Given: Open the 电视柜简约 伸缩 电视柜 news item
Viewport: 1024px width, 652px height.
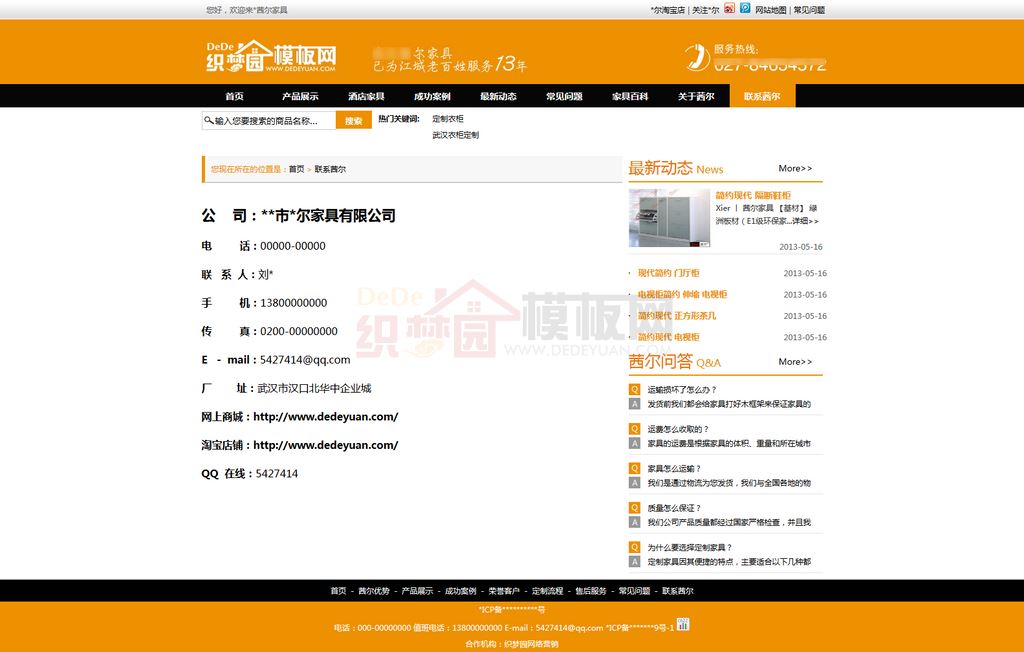Looking at the screenshot, I should click(x=683, y=295).
